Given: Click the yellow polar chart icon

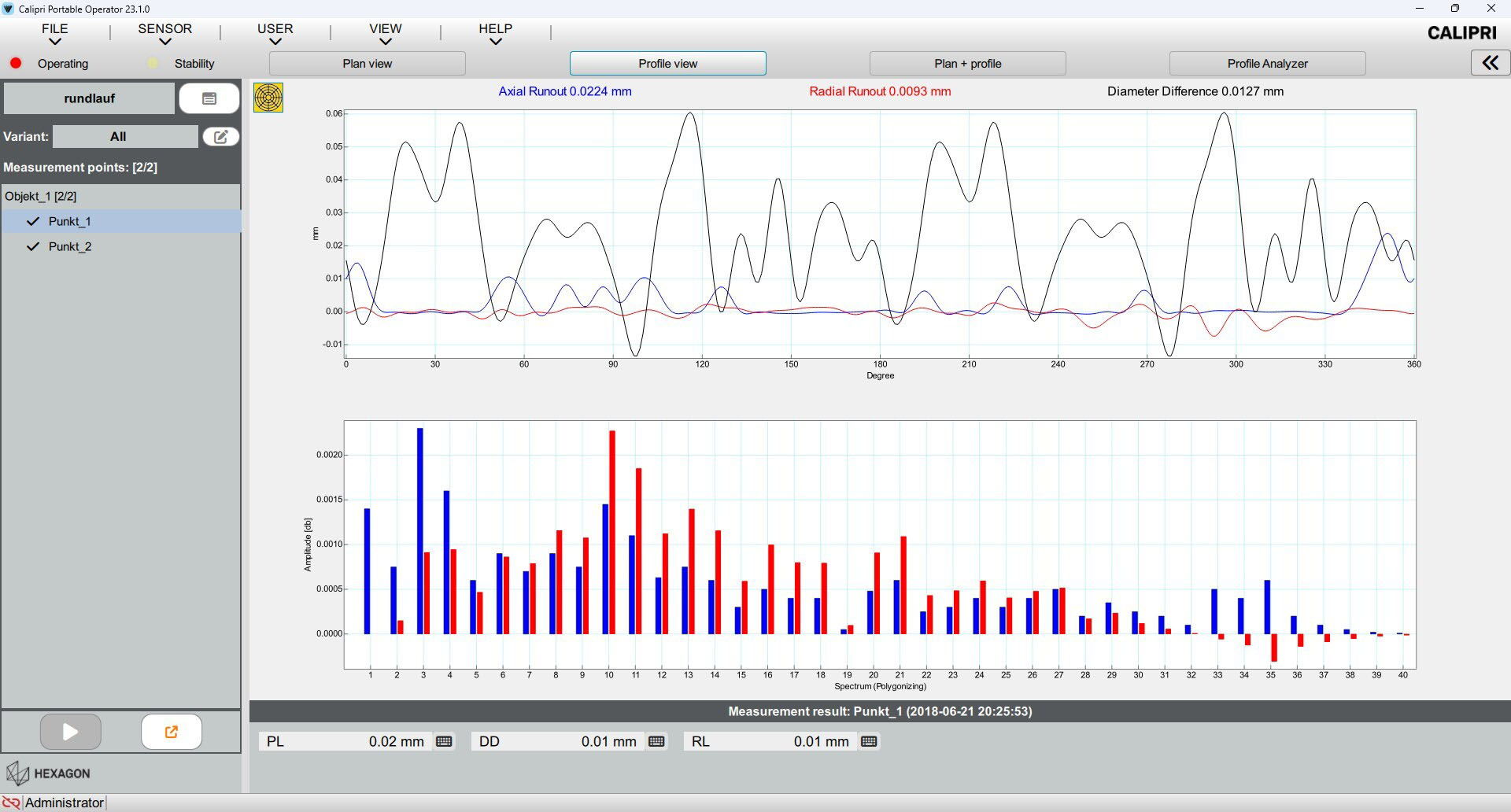Looking at the screenshot, I should coord(268,98).
